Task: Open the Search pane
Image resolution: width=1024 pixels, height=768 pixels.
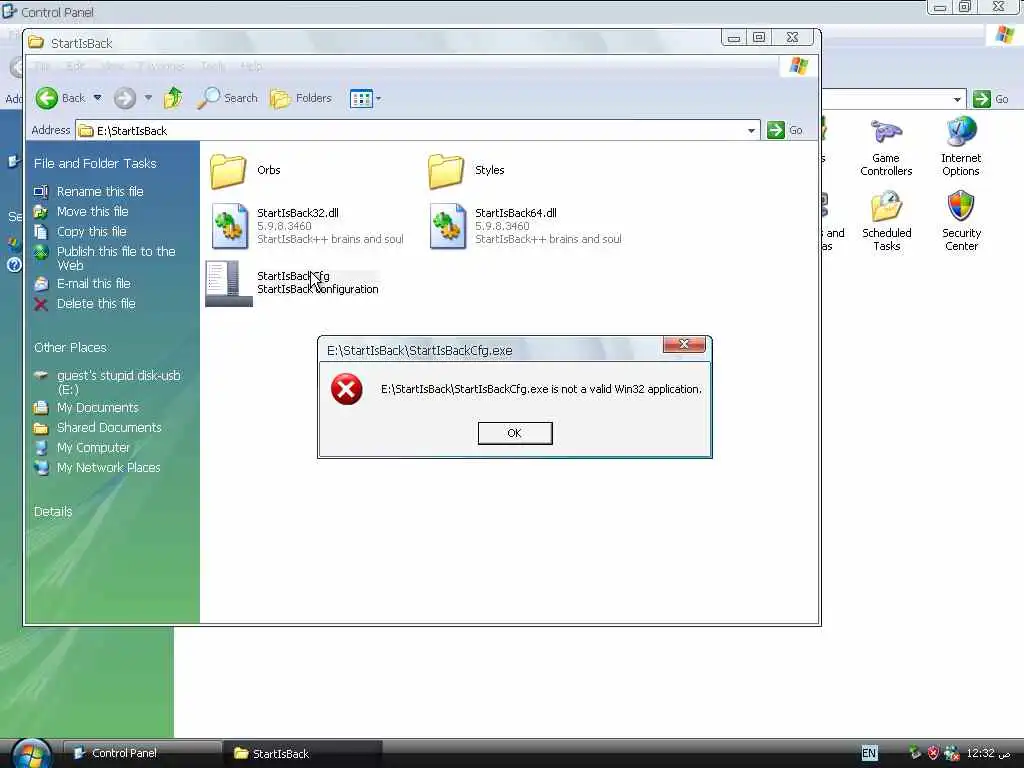Action: (227, 98)
